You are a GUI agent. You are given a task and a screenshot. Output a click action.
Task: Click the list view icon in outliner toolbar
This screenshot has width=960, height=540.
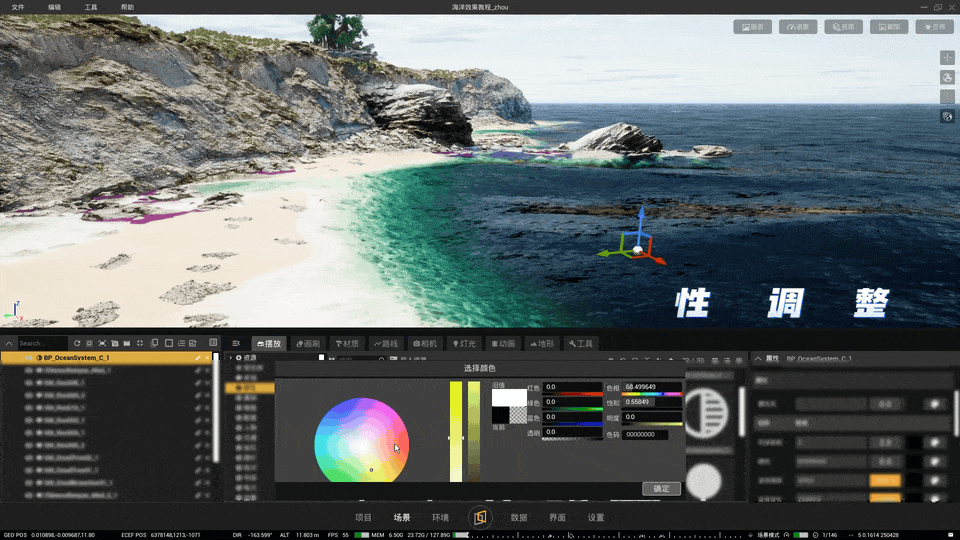tap(181, 343)
